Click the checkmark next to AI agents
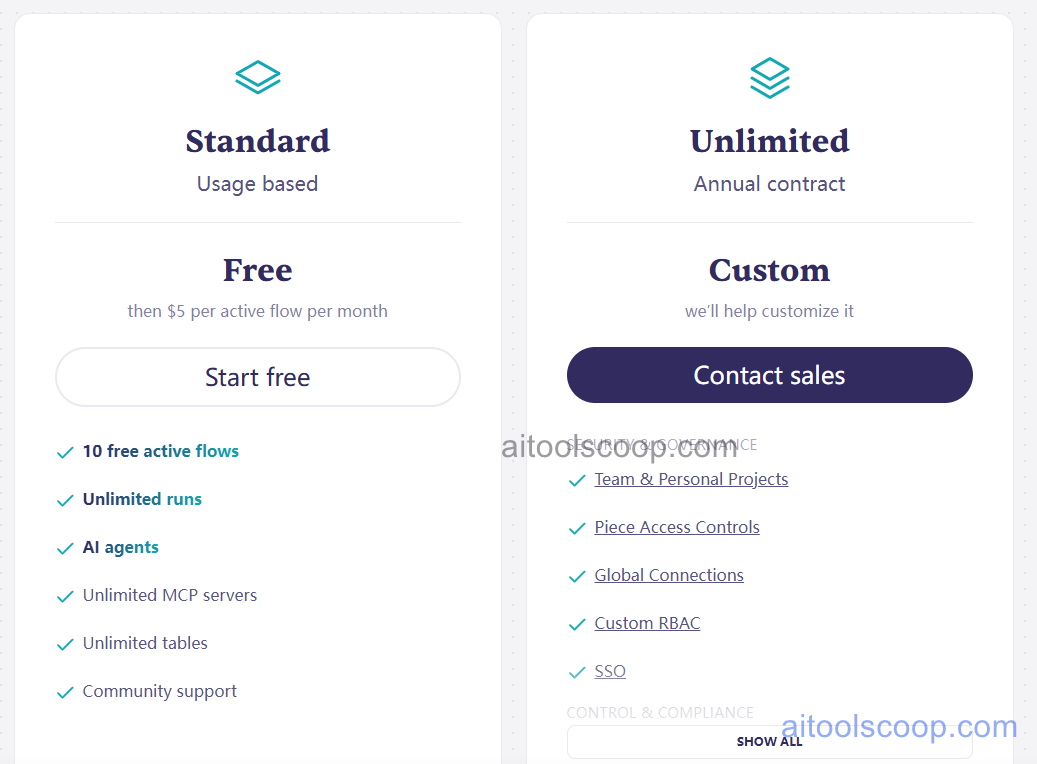This screenshot has height=764, width=1037. point(65,548)
